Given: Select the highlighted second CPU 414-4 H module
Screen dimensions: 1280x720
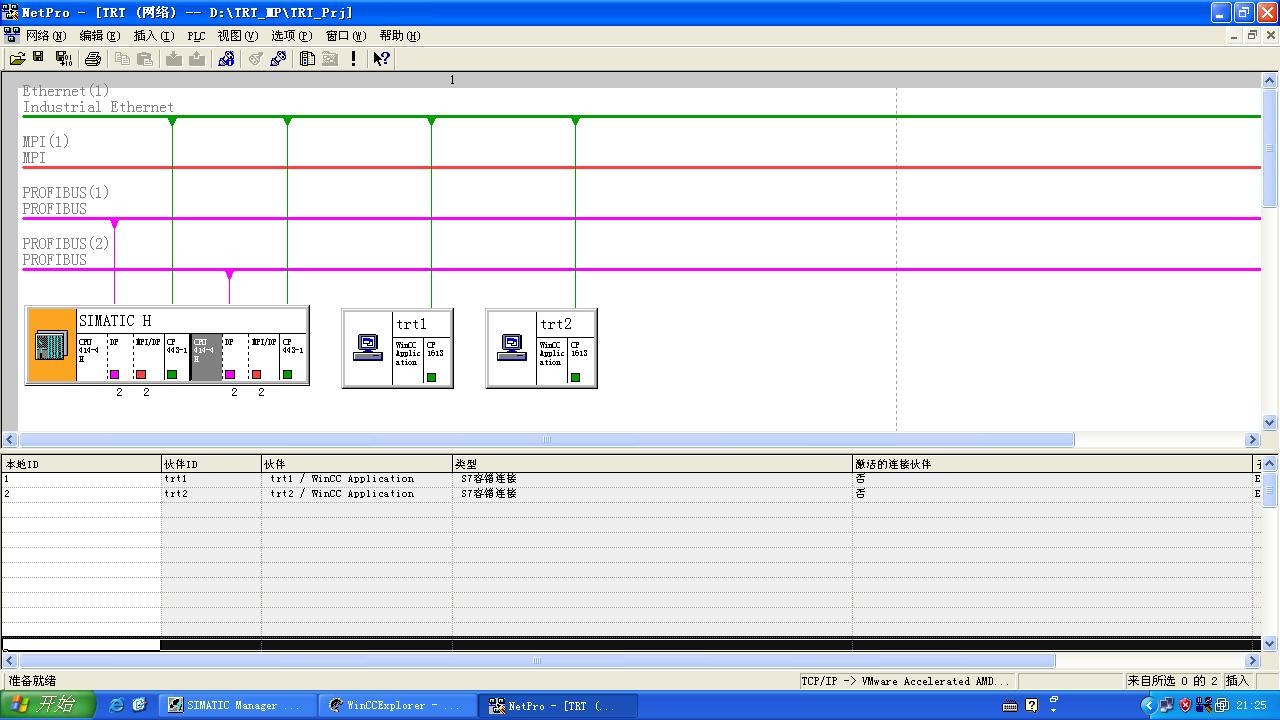Looking at the screenshot, I should pyautogui.click(x=206, y=357).
